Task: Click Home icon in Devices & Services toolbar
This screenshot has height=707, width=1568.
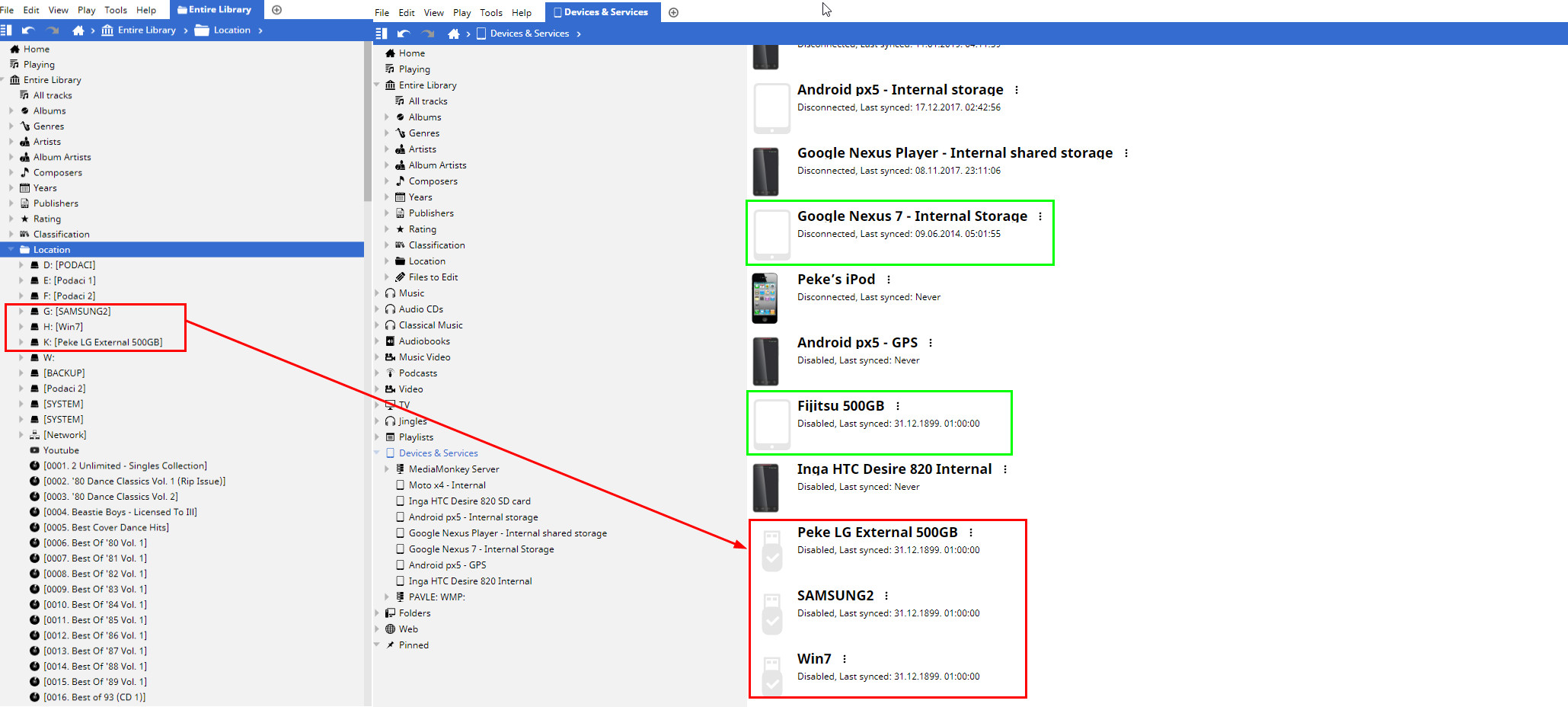Action: click(453, 34)
